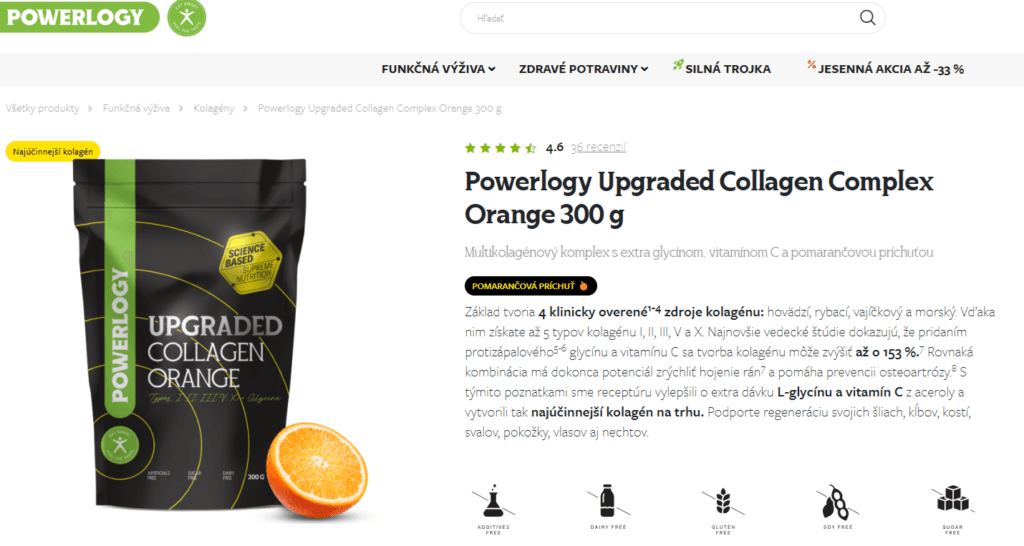This screenshot has height=546, width=1024.
Task: Click the rocket icon beside Silná Trojka
Action: point(678,65)
